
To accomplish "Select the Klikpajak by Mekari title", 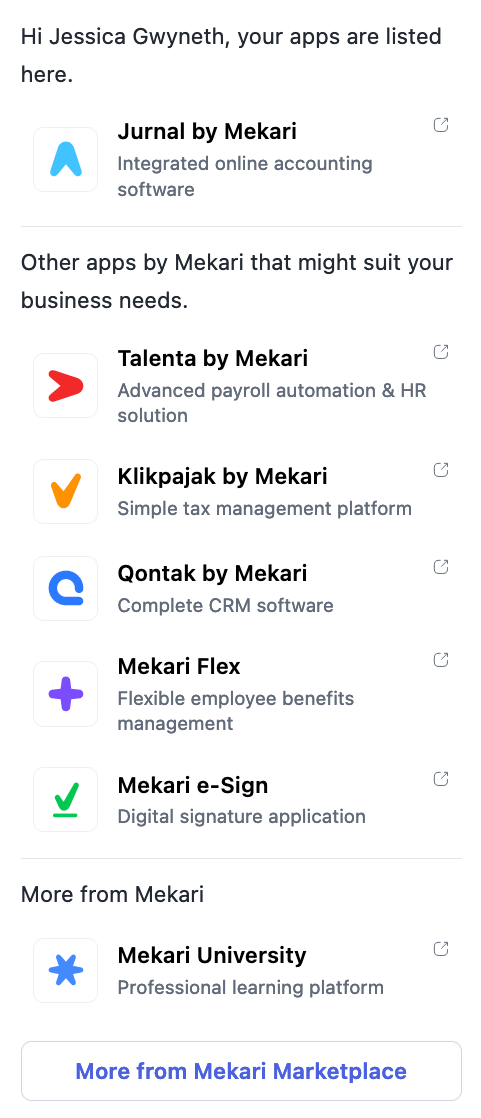I will (222, 476).
